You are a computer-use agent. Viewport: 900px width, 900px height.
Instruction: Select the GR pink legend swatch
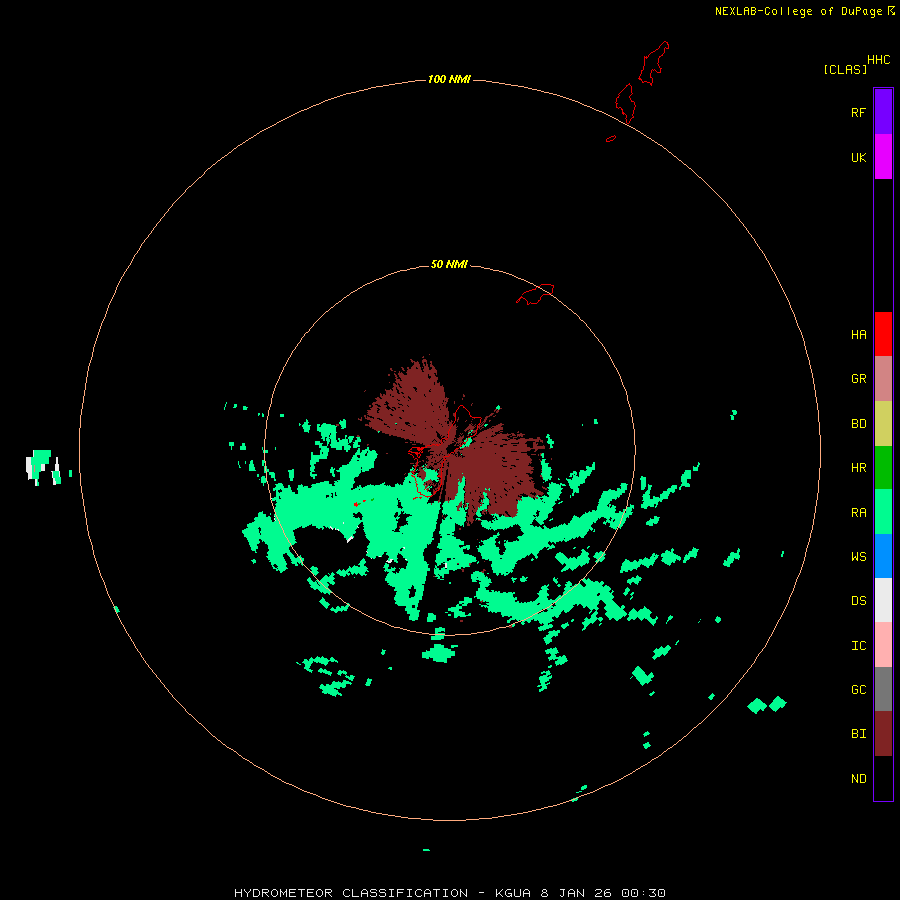pos(883,378)
